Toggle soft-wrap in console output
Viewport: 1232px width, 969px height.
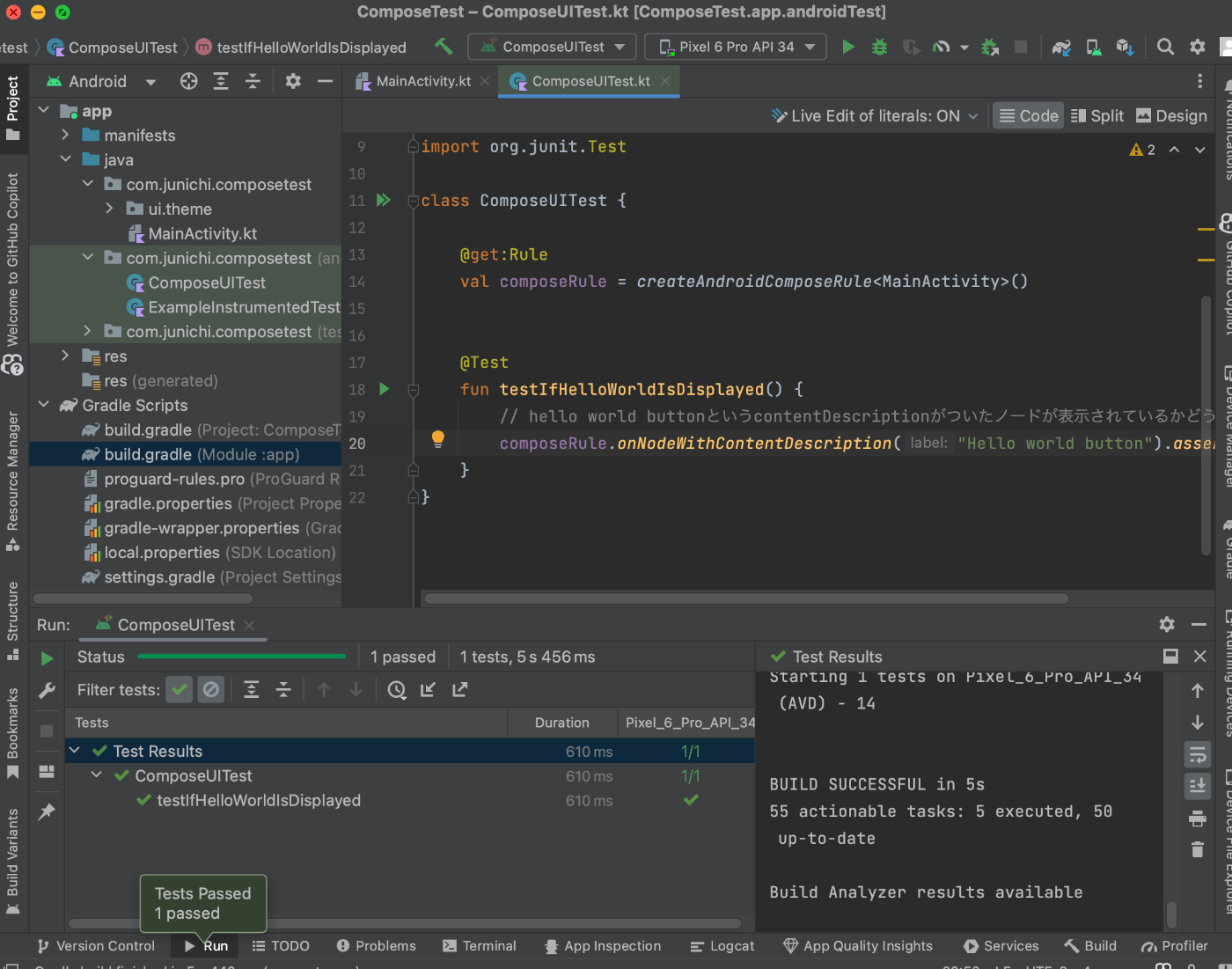coord(1198,754)
